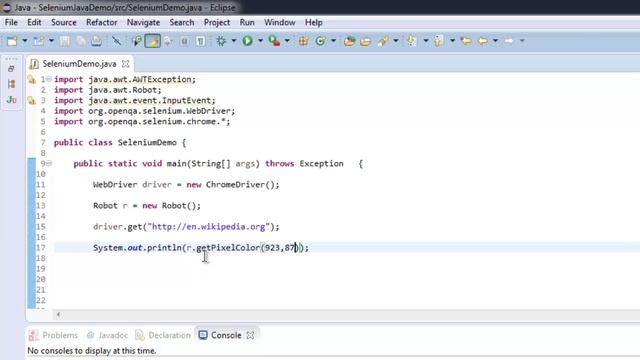Toggle Mark Occurrences highlighted button
The height and width of the screenshot is (360, 640).
coord(153,41)
